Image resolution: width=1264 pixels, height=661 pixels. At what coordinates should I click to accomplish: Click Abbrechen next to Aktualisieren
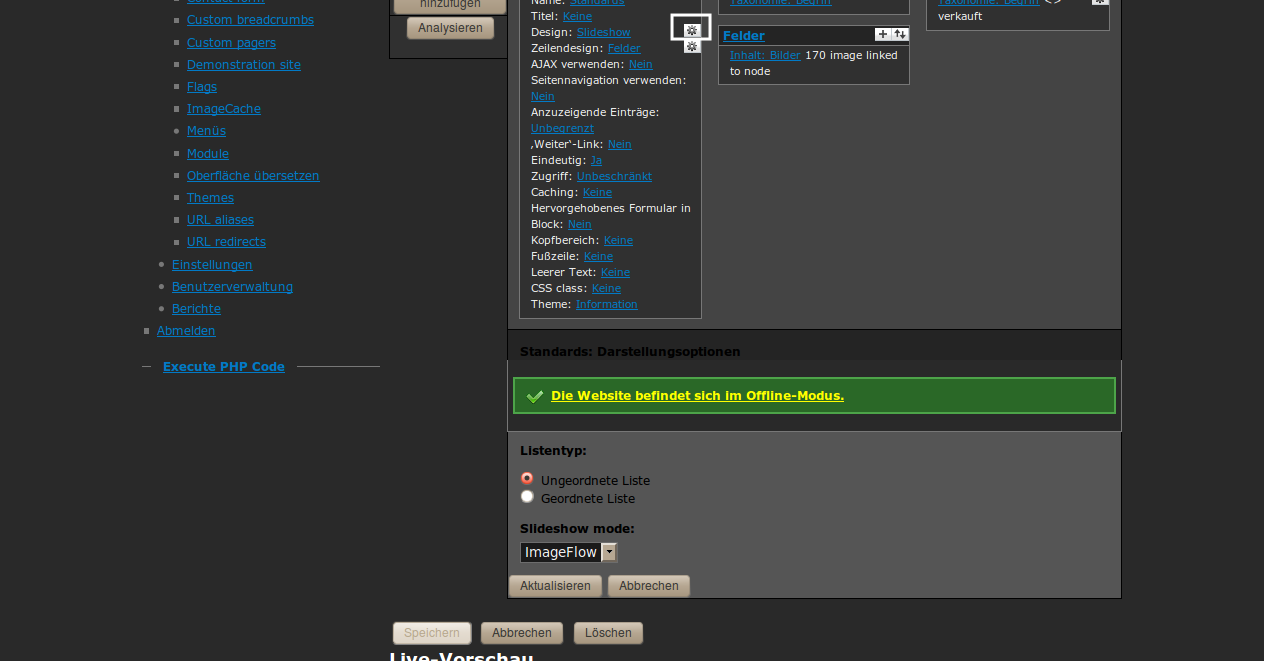pyautogui.click(x=648, y=586)
